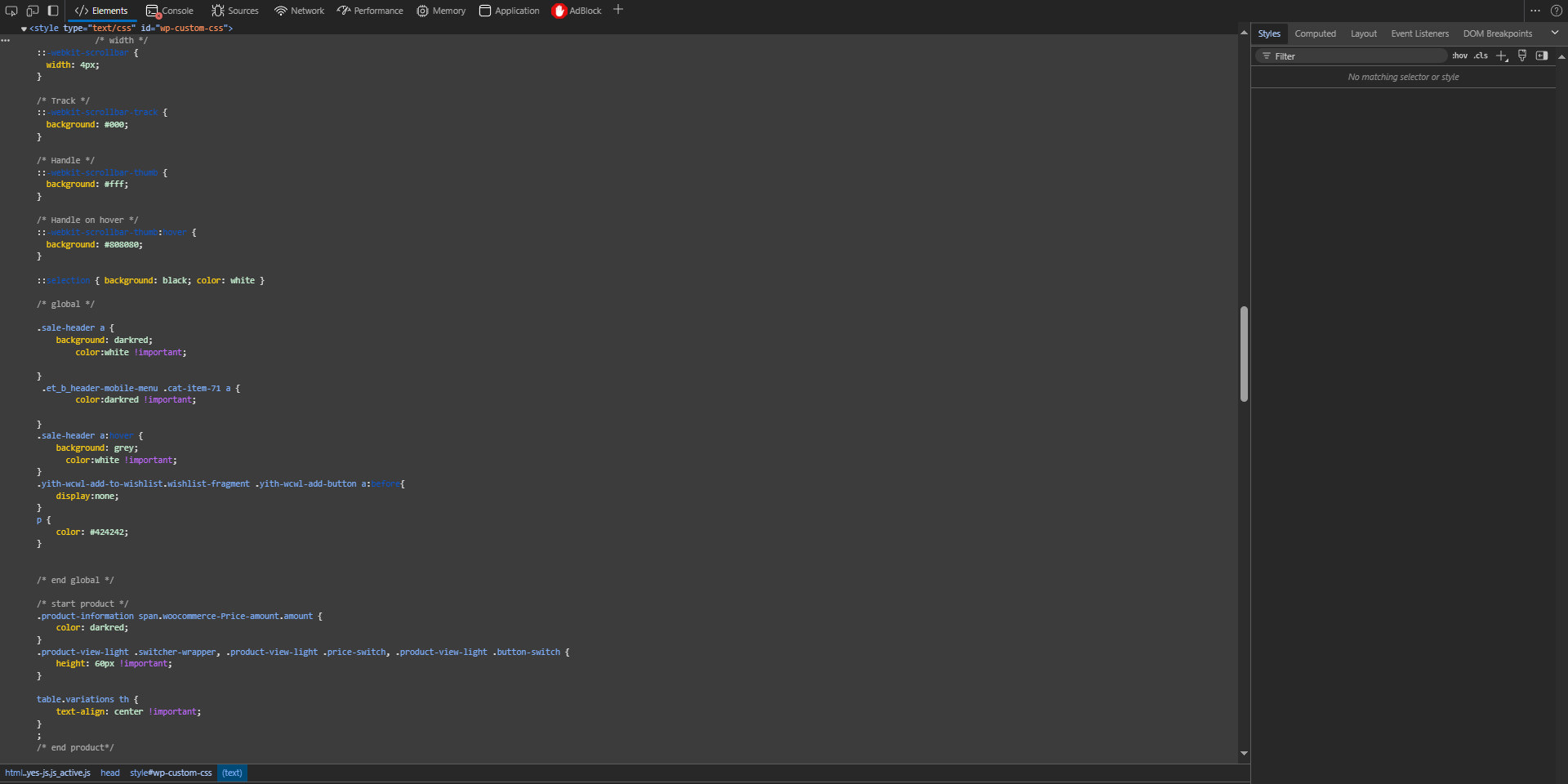Collapse the style wp-custom-css element node
Screen dimensions: 1568x784
coord(24,29)
